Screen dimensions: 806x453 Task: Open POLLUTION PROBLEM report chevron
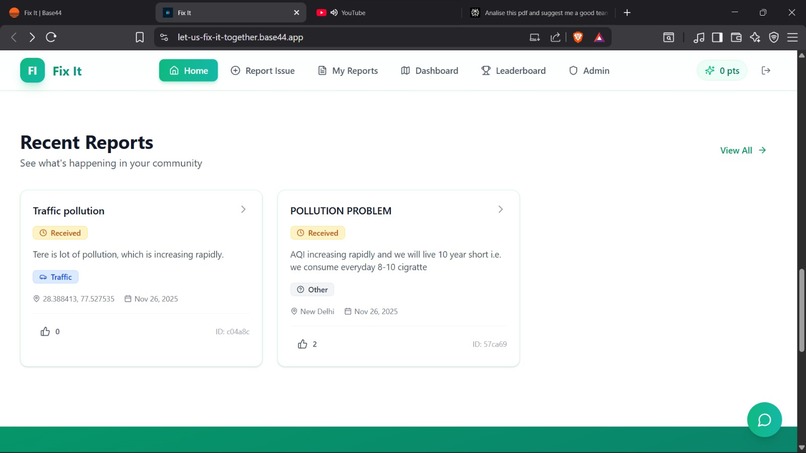tap(500, 209)
